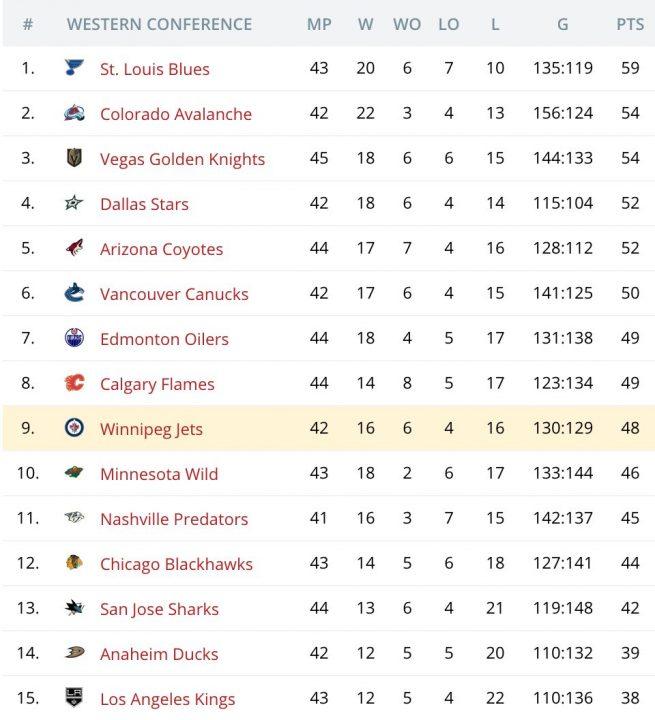Click the Western Conference header label
Screen dimensions: 655x720
[159, 24]
